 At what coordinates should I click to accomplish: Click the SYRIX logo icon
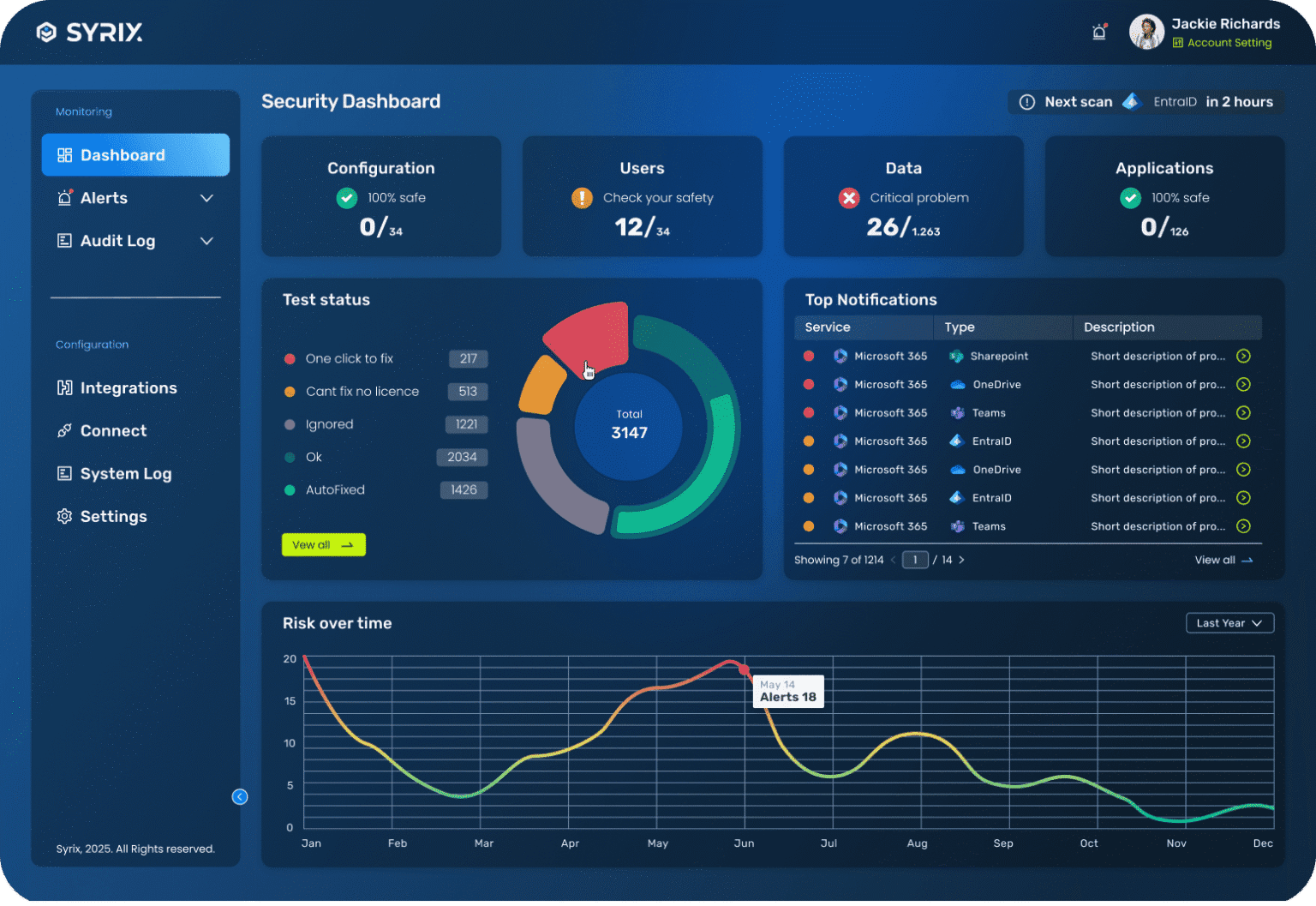[x=47, y=32]
